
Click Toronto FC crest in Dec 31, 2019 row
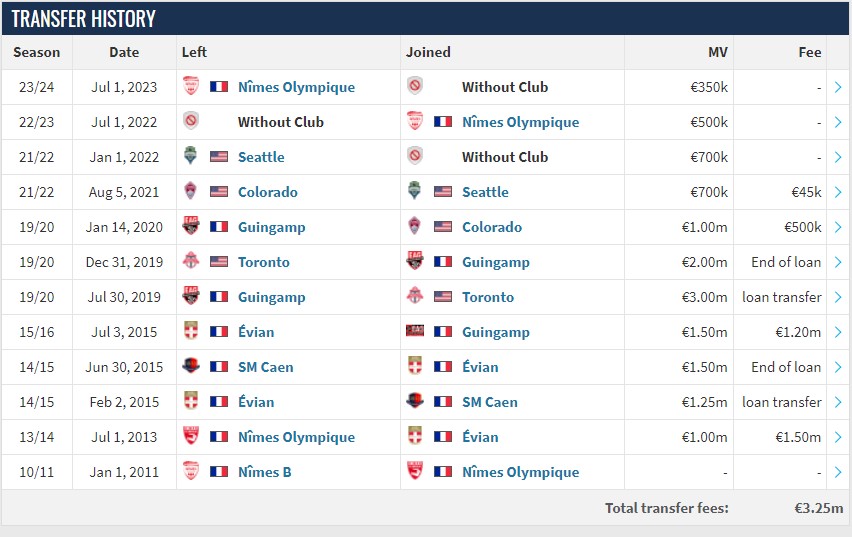click(191, 261)
